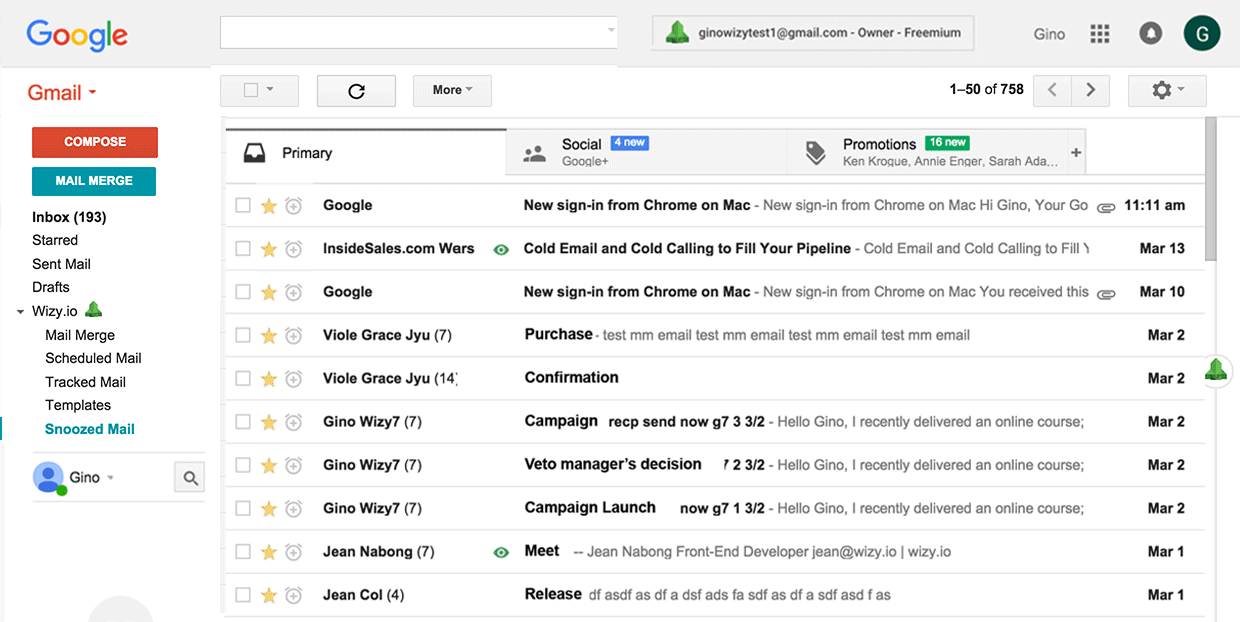Screen dimensions: 1240x622
Task: Switch to the Primary tab
Action: tap(366, 153)
